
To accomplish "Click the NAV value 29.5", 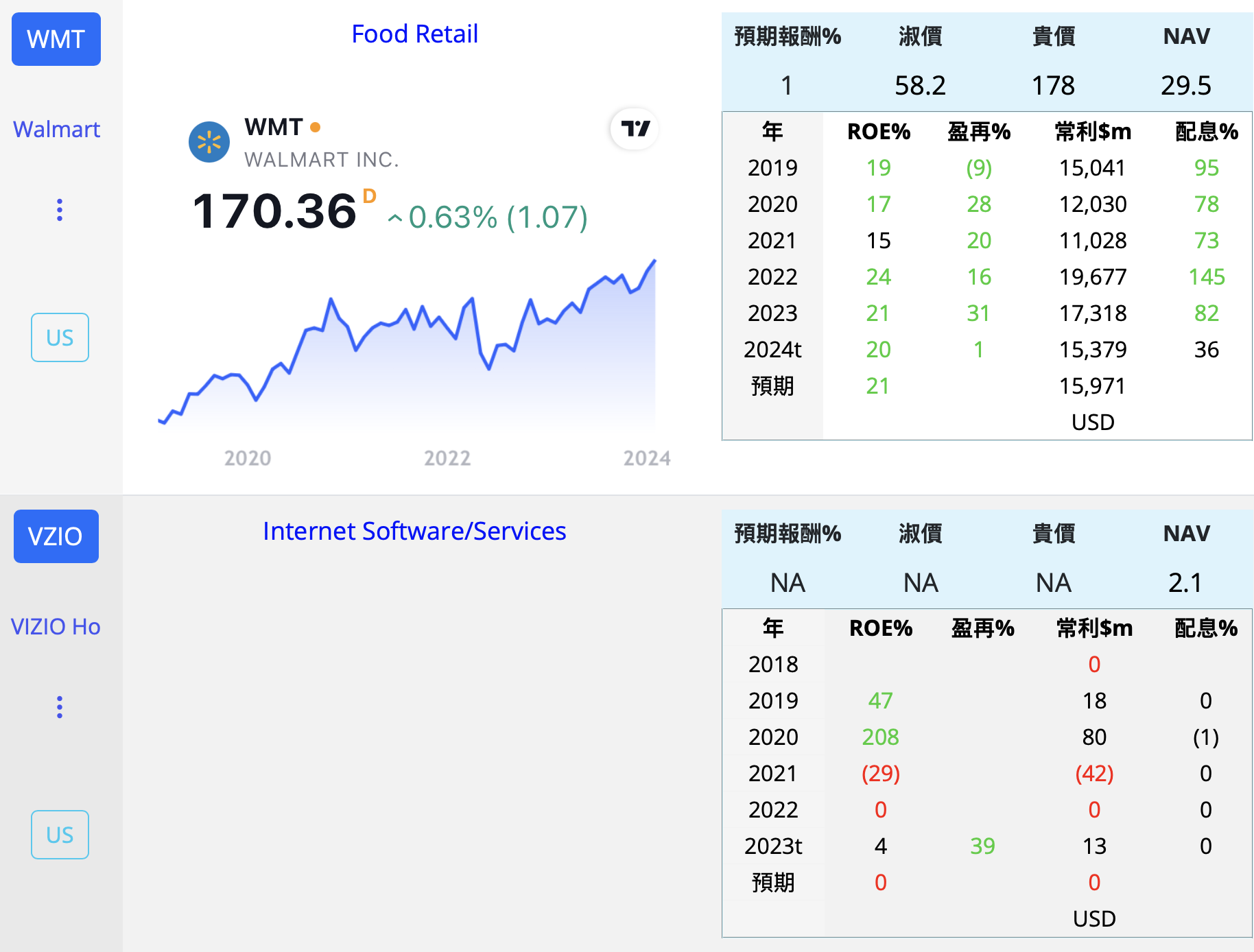I will [x=1186, y=86].
